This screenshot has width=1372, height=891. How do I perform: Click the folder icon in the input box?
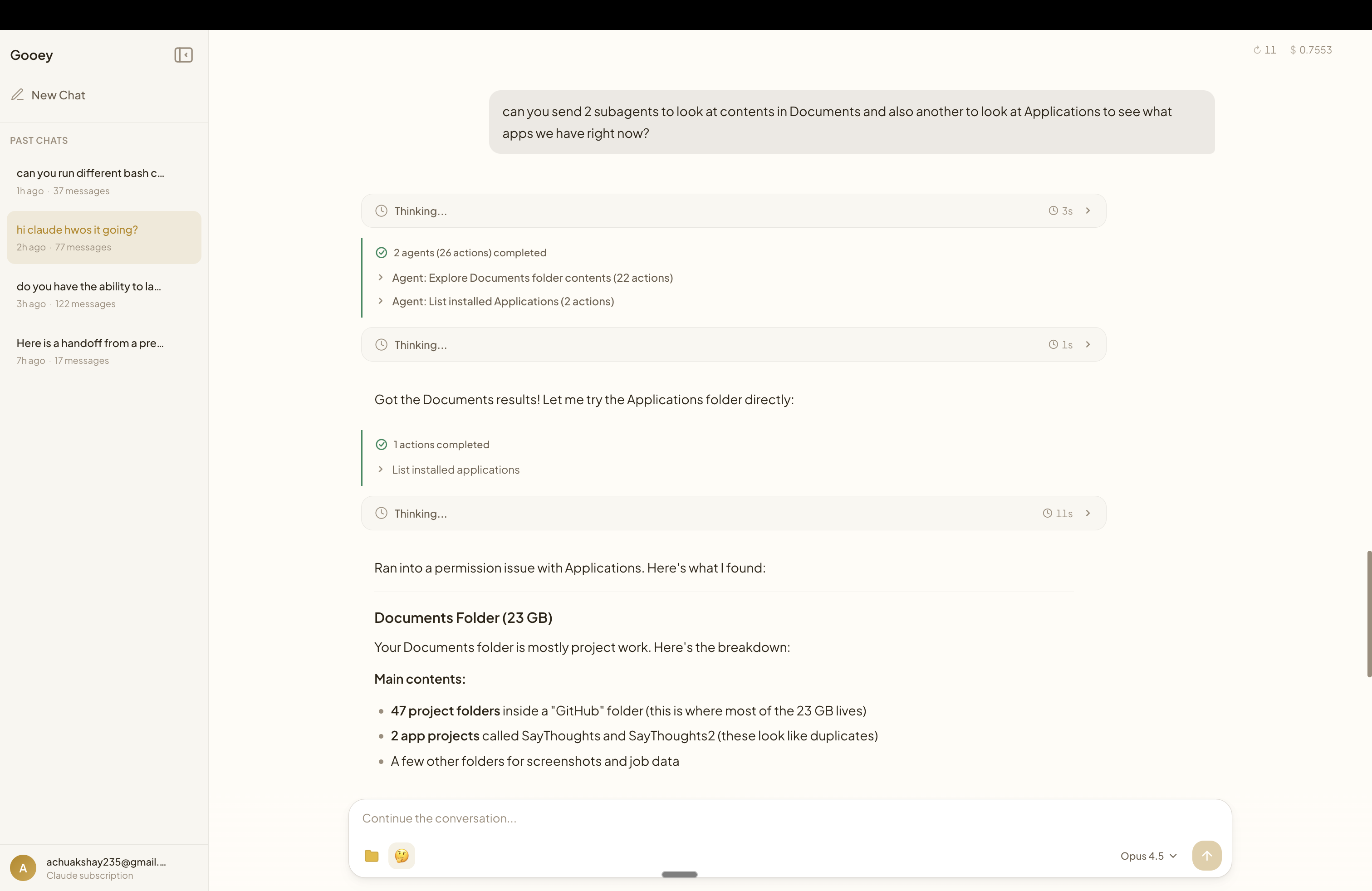pyautogui.click(x=372, y=856)
